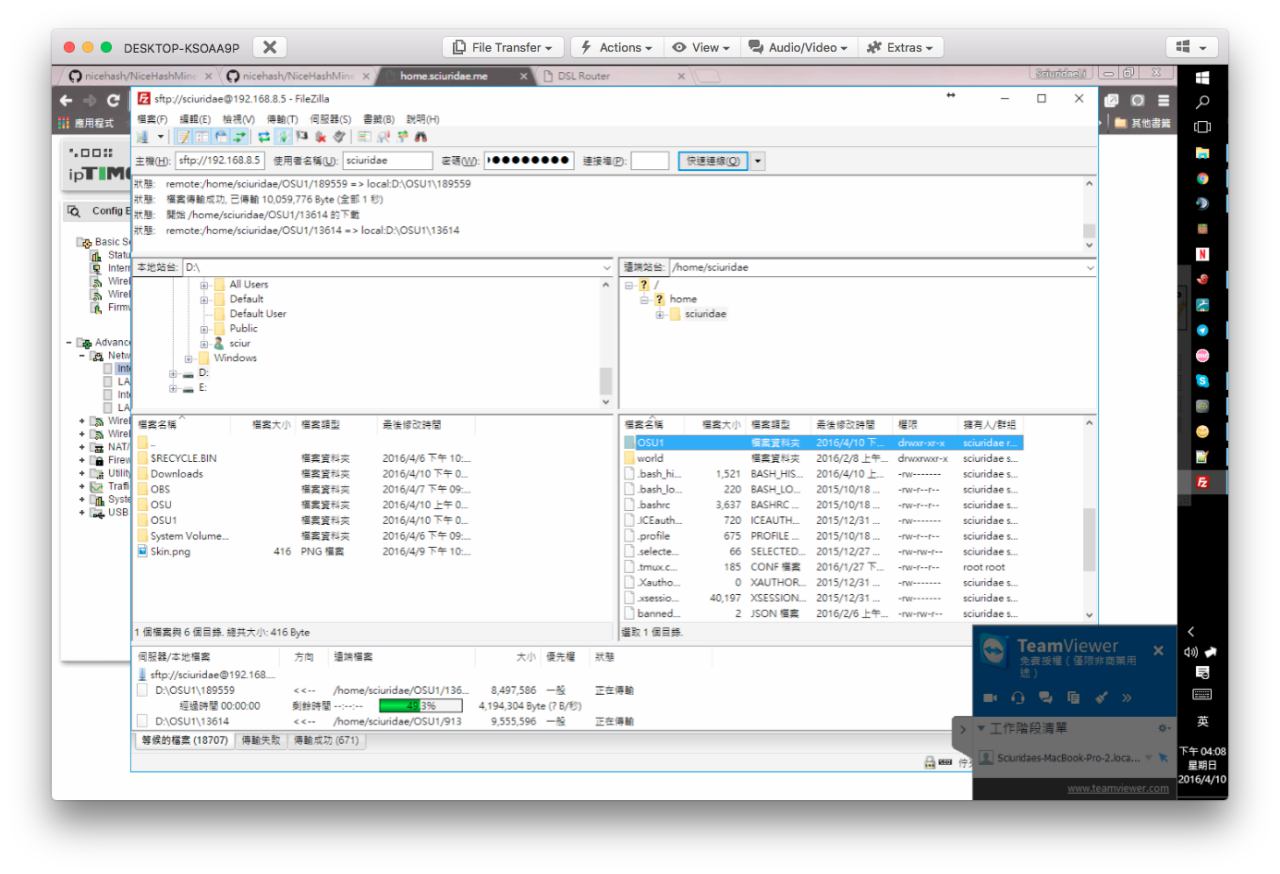This screenshot has width=1280, height=874.
Task: Expand the sciuridae folder in remote tree
Action: (x=660, y=313)
